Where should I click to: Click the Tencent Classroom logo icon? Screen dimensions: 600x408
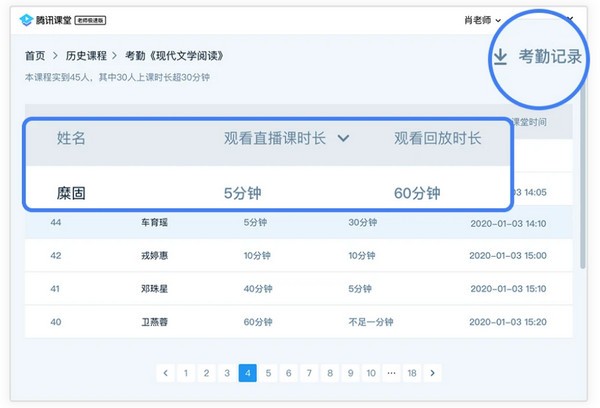[26, 19]
